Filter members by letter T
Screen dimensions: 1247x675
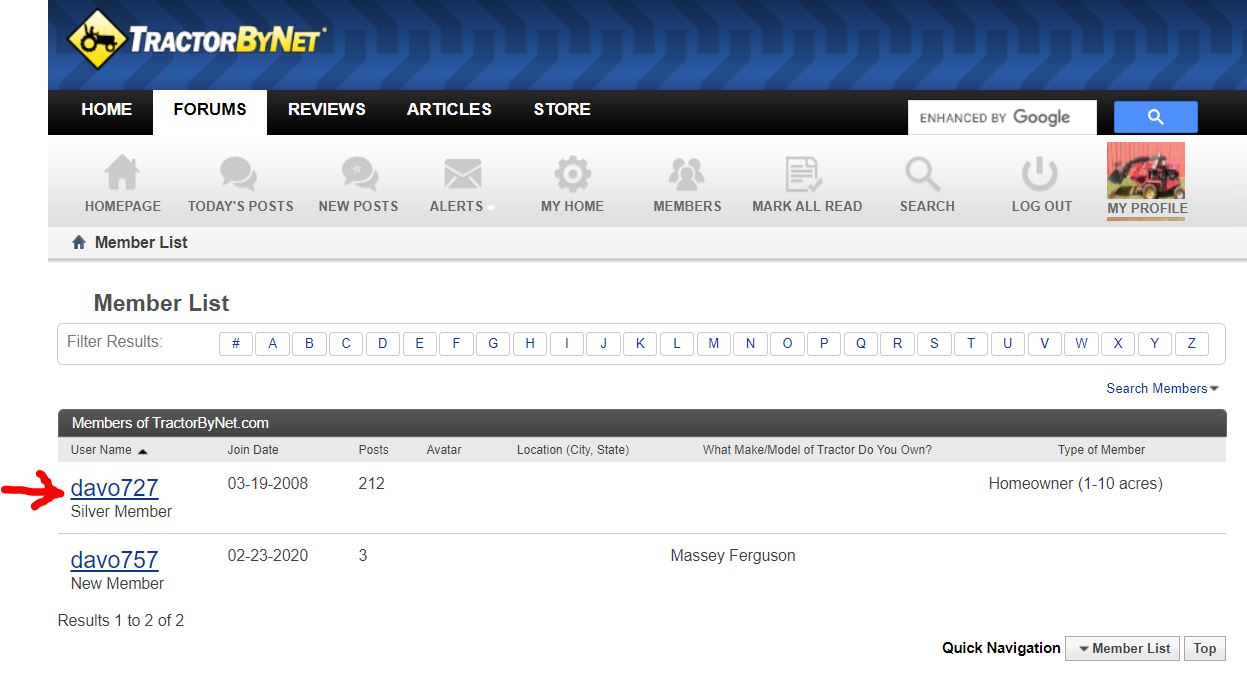coord(971,344)
